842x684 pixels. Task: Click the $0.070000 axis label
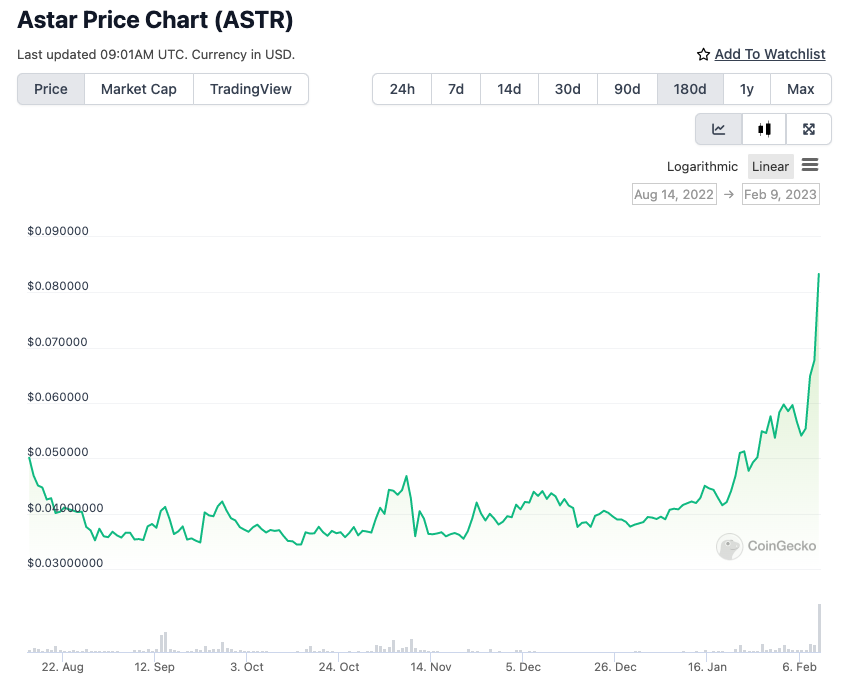tap(57, 341)
